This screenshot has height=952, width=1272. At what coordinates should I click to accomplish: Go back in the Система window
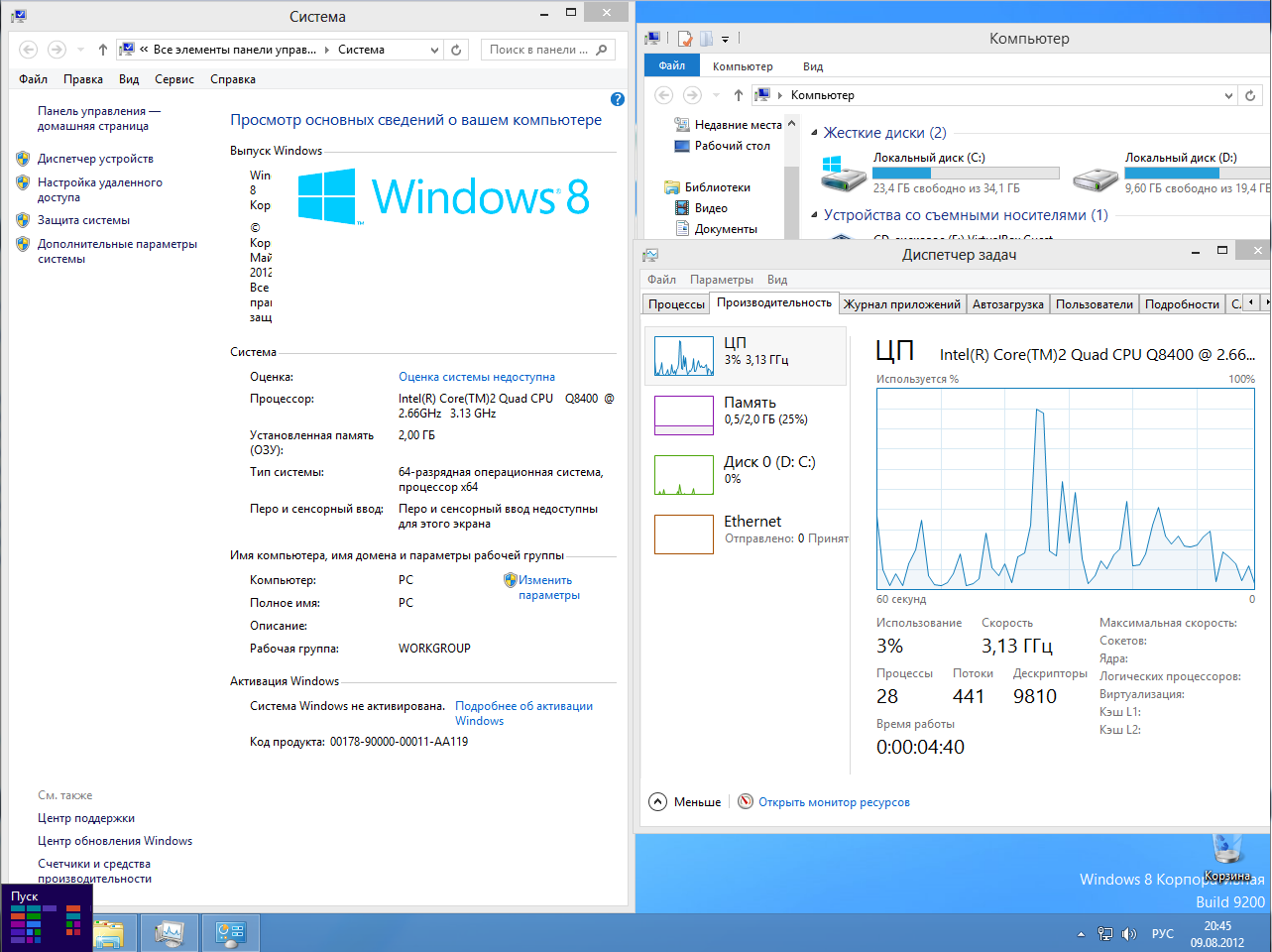click(x=29, y=50)
